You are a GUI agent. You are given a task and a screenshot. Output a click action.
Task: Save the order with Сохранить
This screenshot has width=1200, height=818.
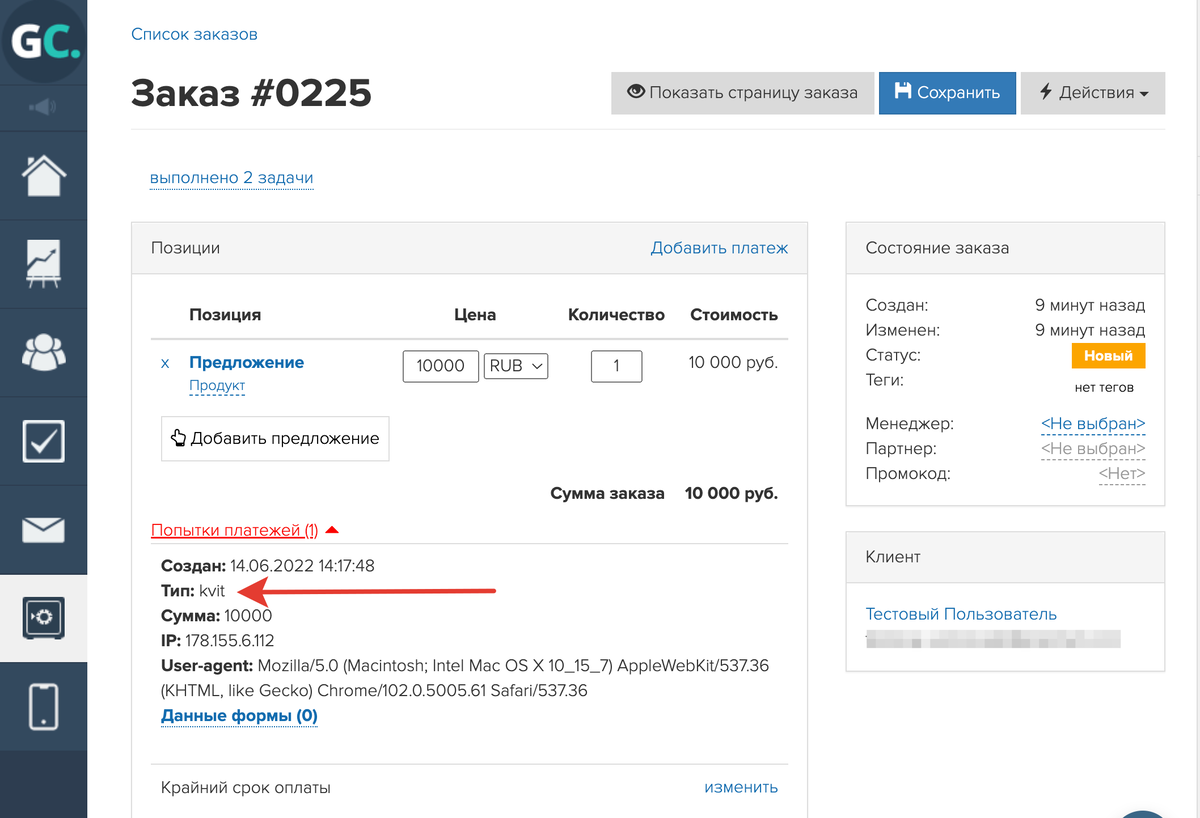(948, 93)
